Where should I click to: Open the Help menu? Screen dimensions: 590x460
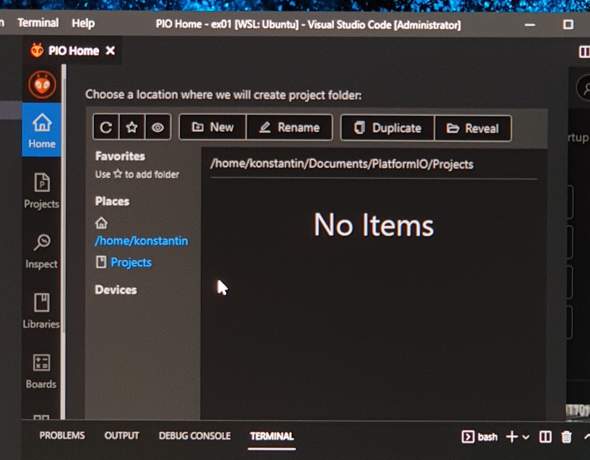coord(83,23)
